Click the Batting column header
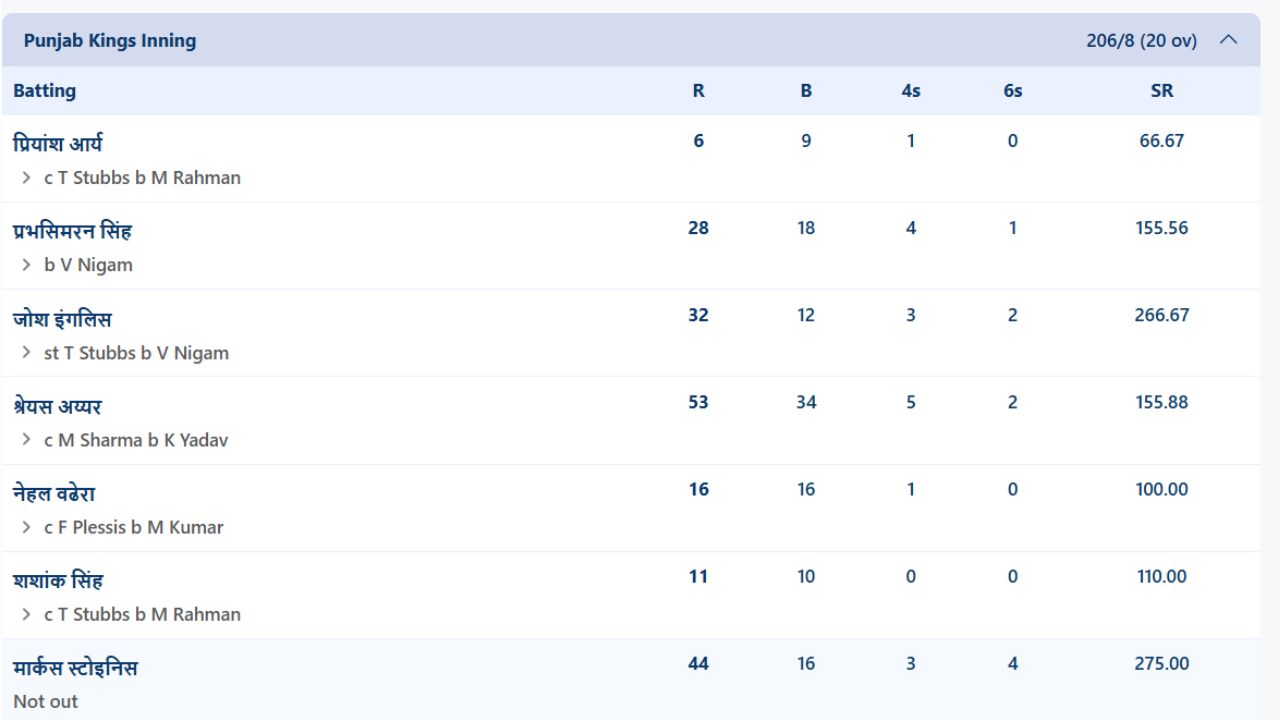1280x720 pixels. tap(44, 90)
